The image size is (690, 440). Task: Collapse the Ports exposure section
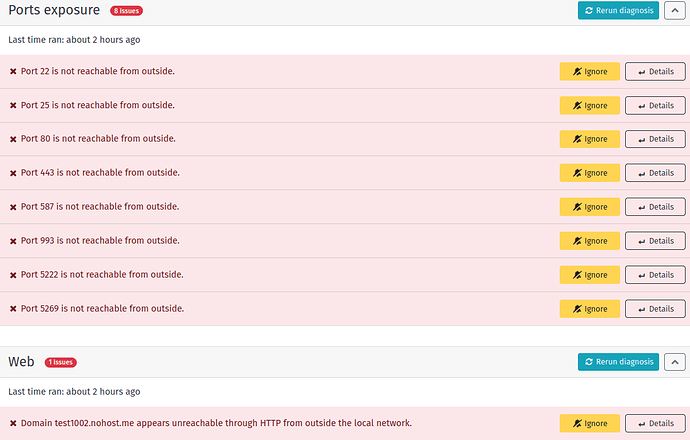coord(675,11)
